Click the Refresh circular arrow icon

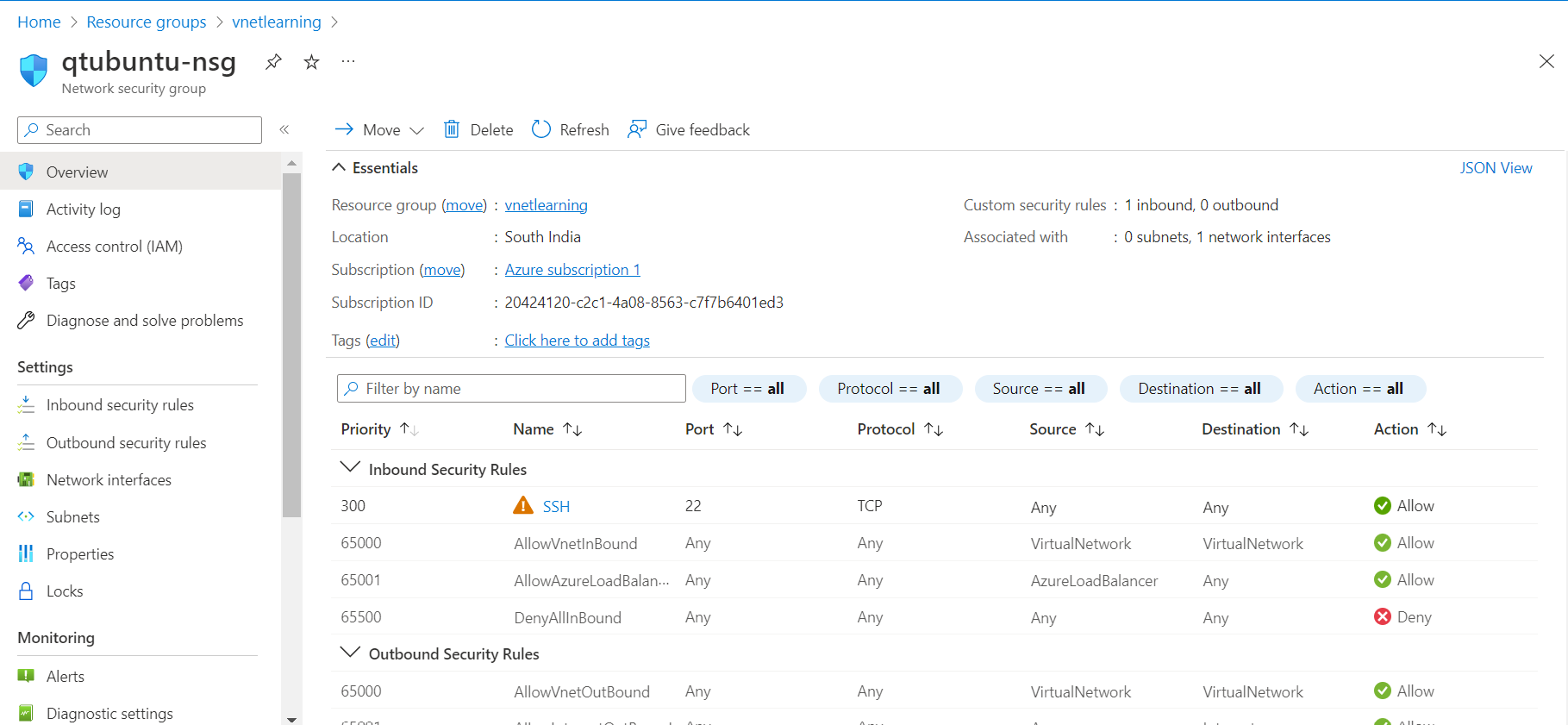point(541,129)
